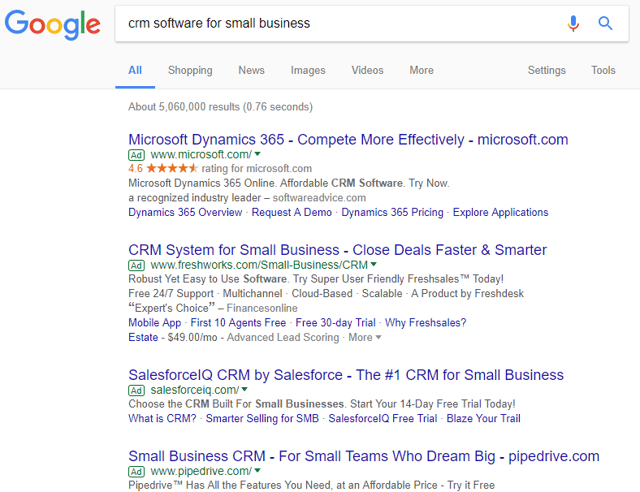Click the Ad badge beside www.pipedrive.com/
Image resolution: width=640 pixels, height=492 pixels.
[x=136, y=471]
